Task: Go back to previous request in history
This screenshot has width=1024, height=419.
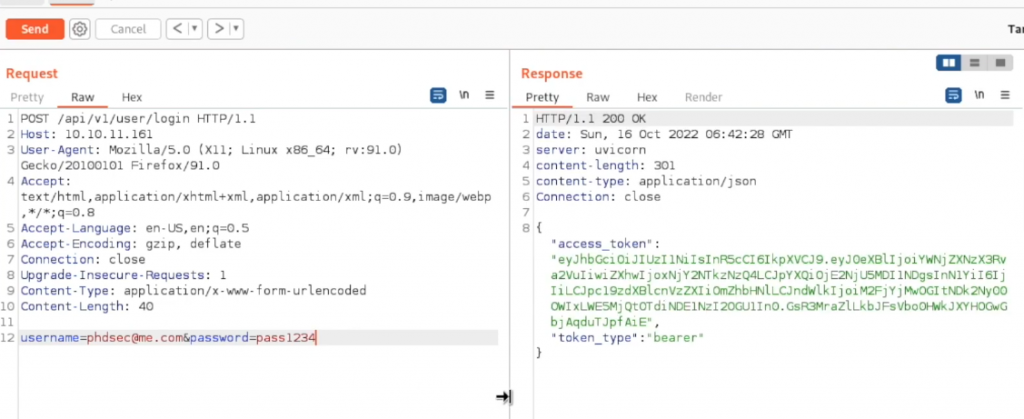Action: pos(176,29)
